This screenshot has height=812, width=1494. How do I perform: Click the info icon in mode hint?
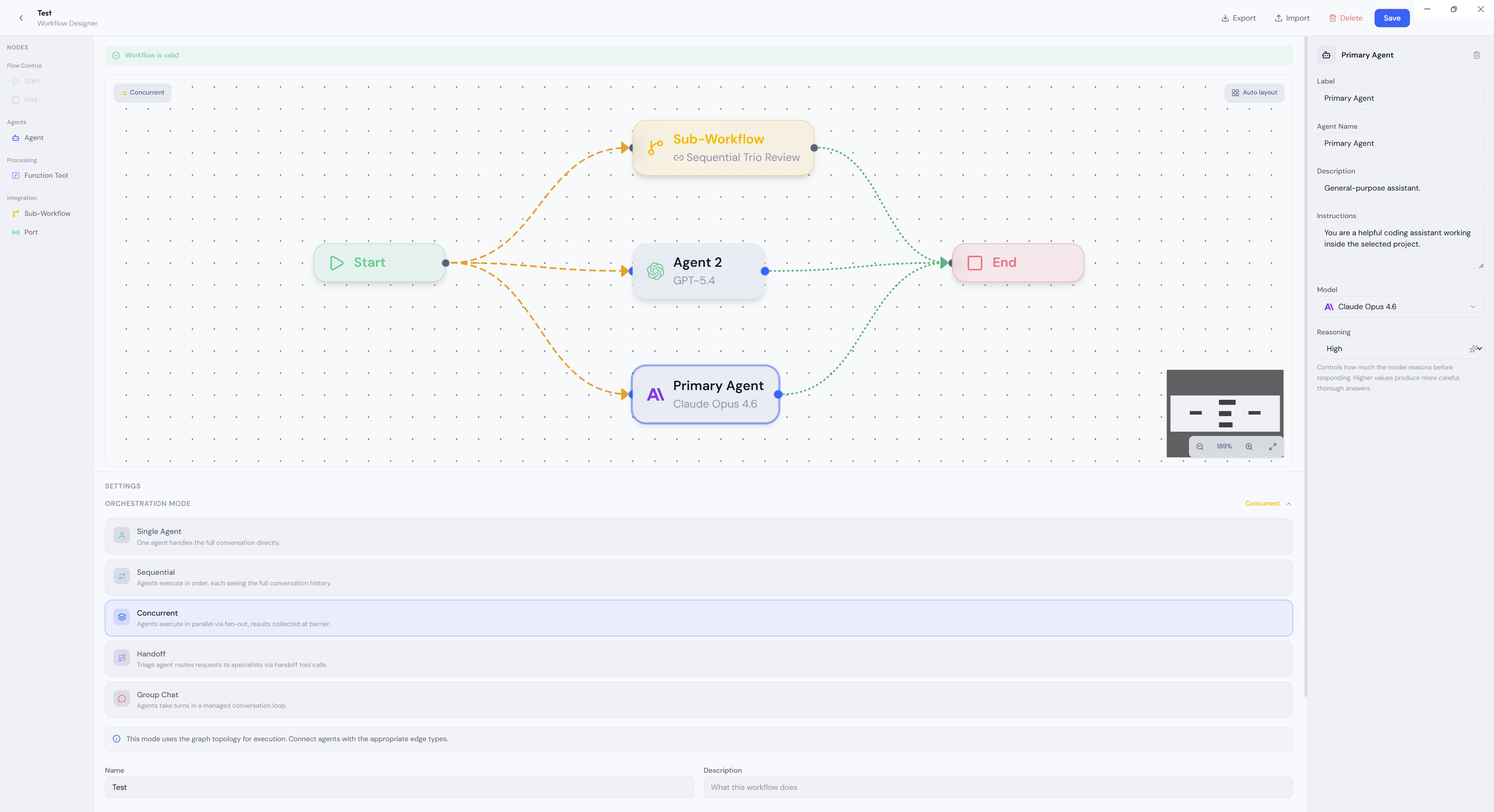117,740
